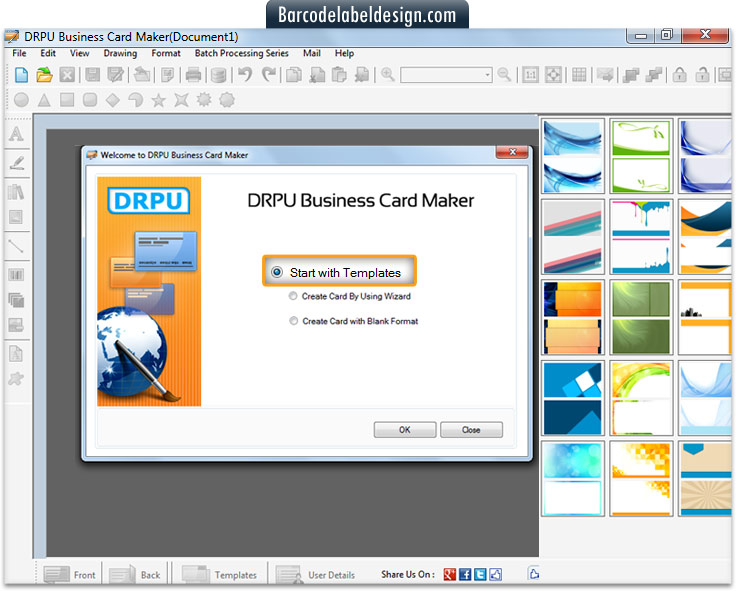The image size is (736, 591).
Task: Share on Twitter icon
Action: [480, 574]
